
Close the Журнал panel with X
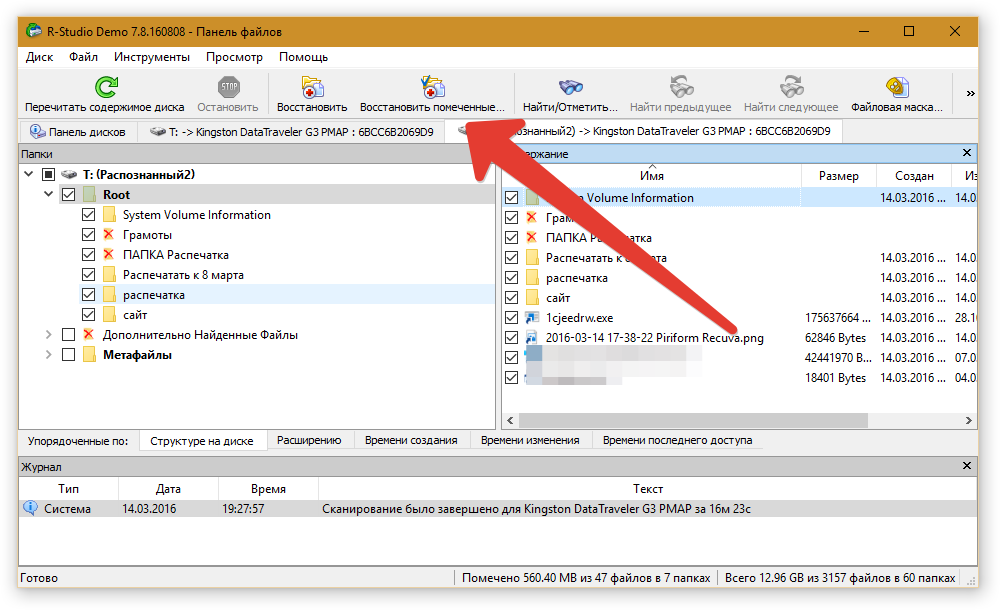pyautogui.click(x=967, y=466)
